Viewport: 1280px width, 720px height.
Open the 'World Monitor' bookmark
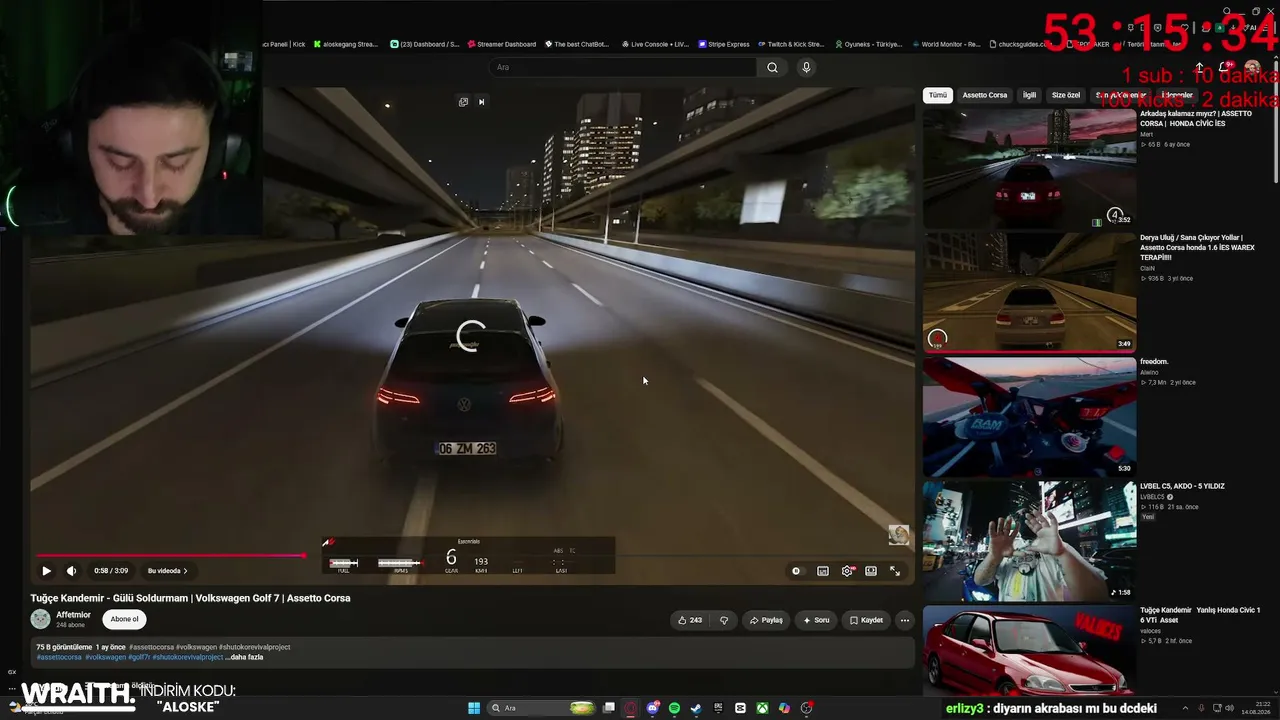(x=945, y=44)
